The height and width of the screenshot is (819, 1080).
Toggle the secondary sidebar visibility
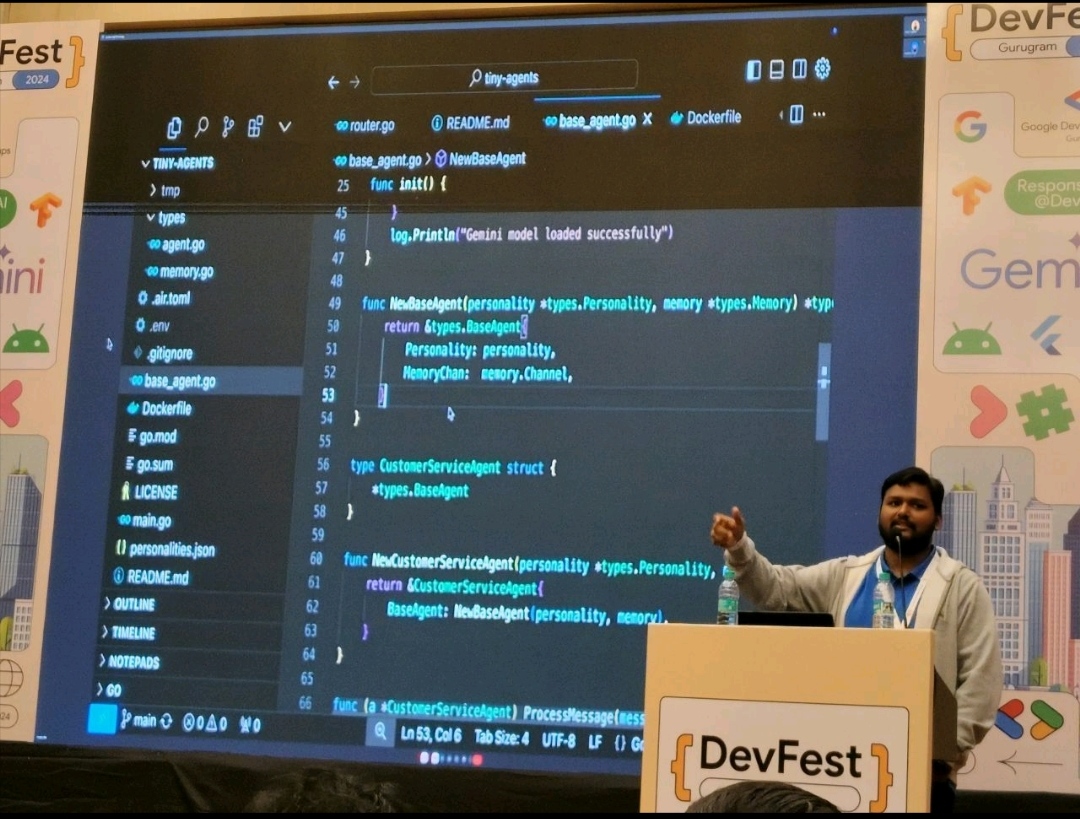tap(799, 69)
